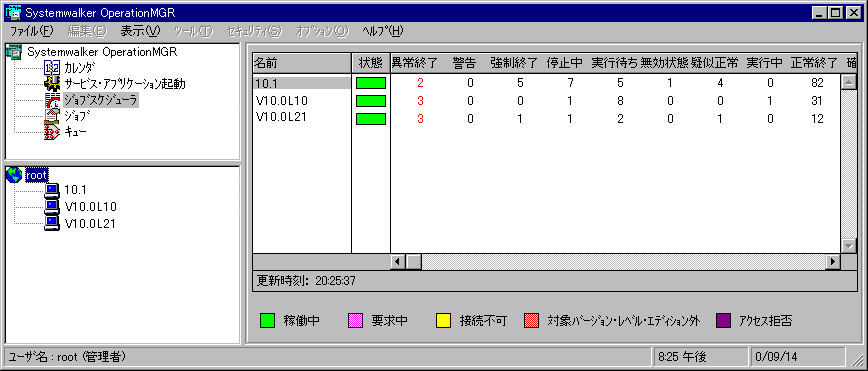Click the orange 対象バージョン・レベル・エディション外 swatch
Screen dimensions: 868x371
(531, 321)
